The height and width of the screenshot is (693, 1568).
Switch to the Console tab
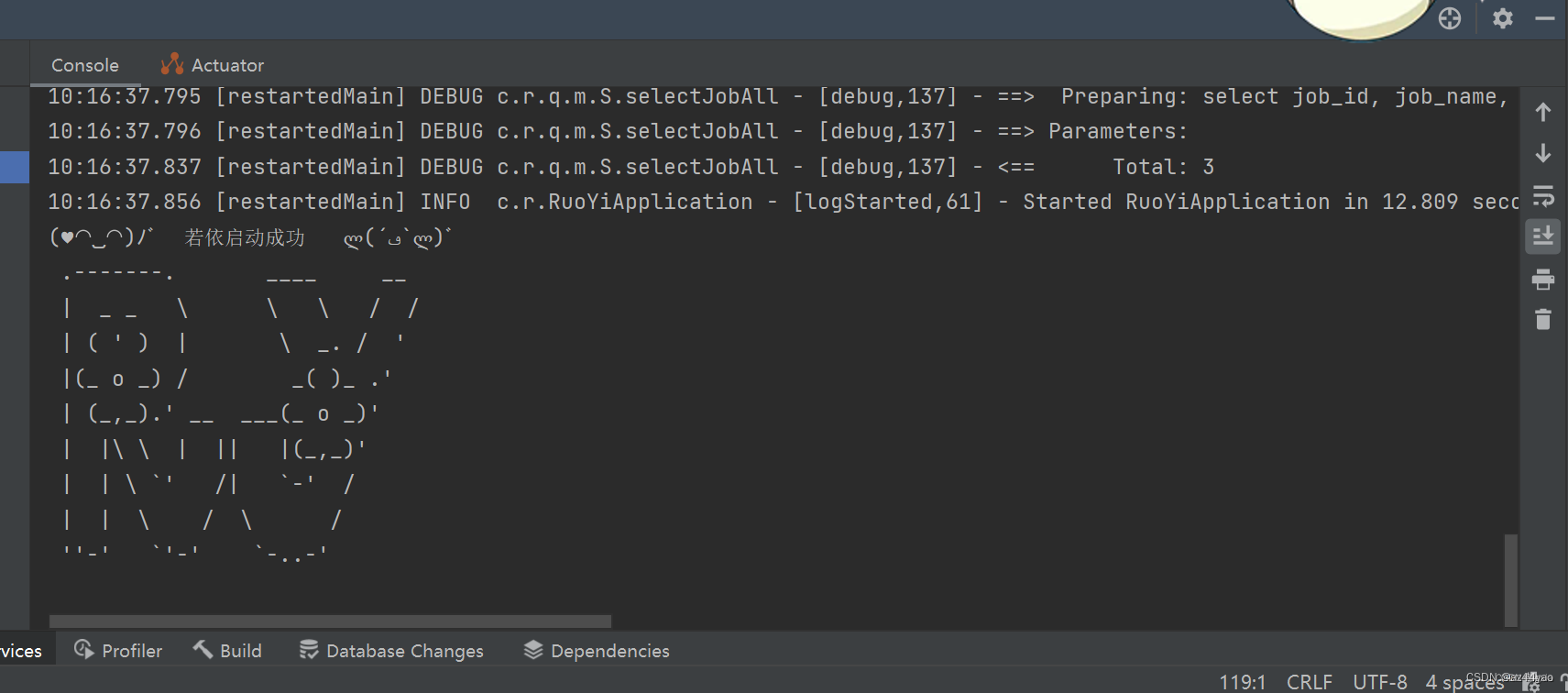pos(85,65)
